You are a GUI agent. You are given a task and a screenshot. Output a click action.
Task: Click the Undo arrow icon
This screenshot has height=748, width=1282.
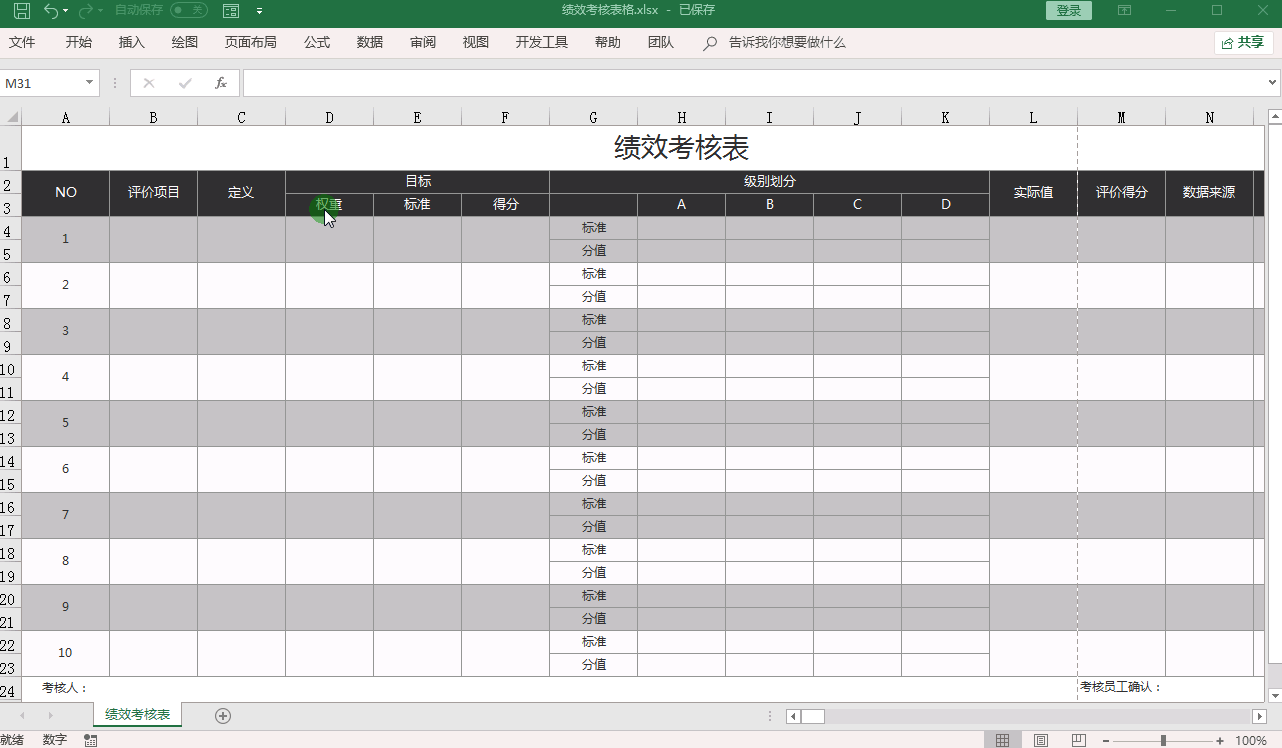(x=51, y=11)
